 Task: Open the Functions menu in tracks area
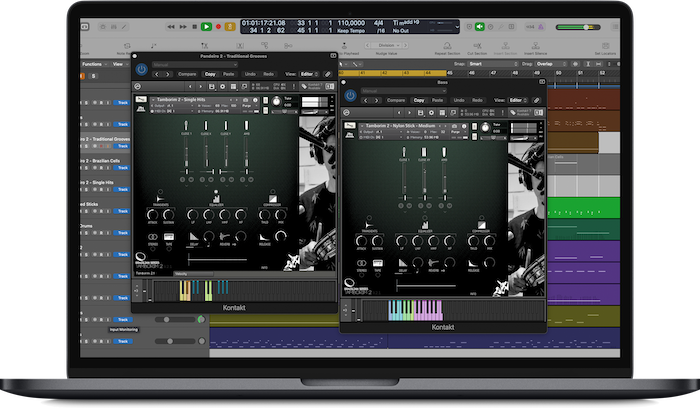(94, 64)
